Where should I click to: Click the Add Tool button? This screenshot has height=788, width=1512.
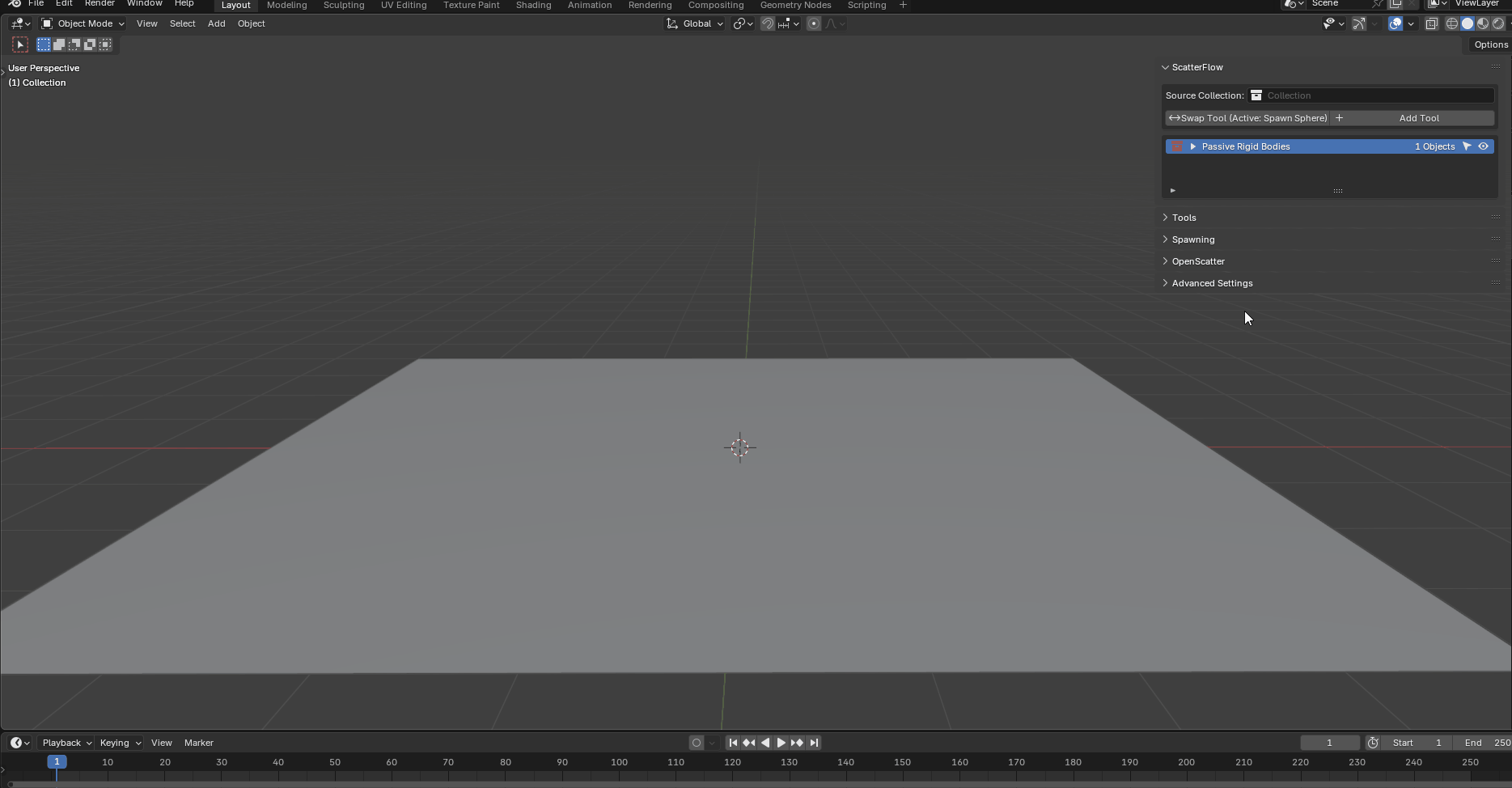(1418, 118)
